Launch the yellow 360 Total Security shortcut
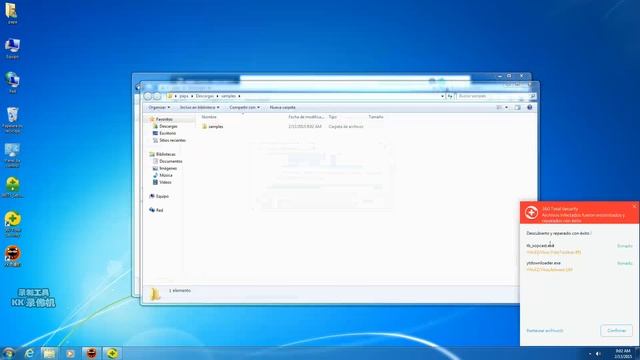Image resolution: width=640 pixels, height=360 pixels. tap(13, 224)
